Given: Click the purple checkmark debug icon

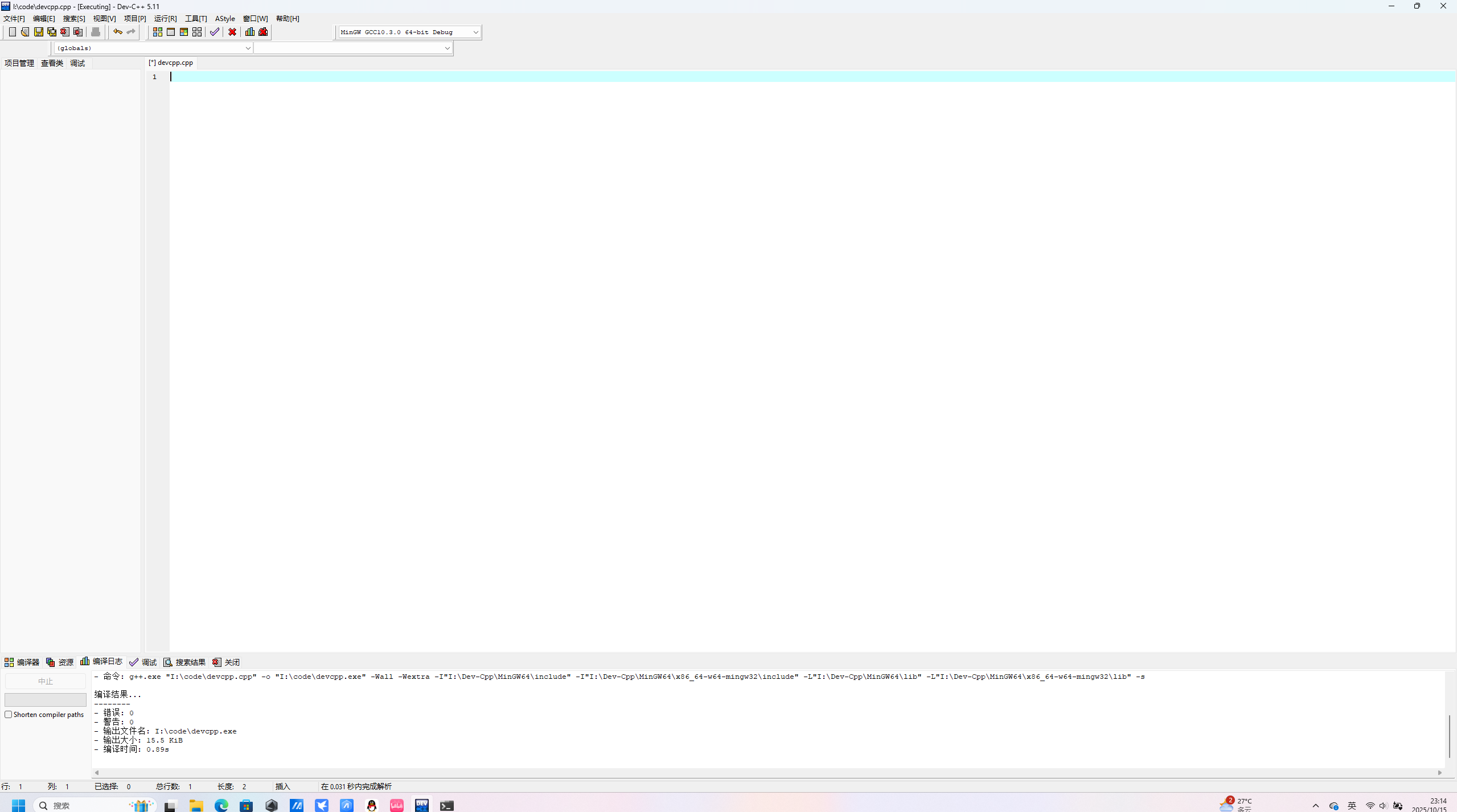Looking at the screenshot, I should [214, 32].
